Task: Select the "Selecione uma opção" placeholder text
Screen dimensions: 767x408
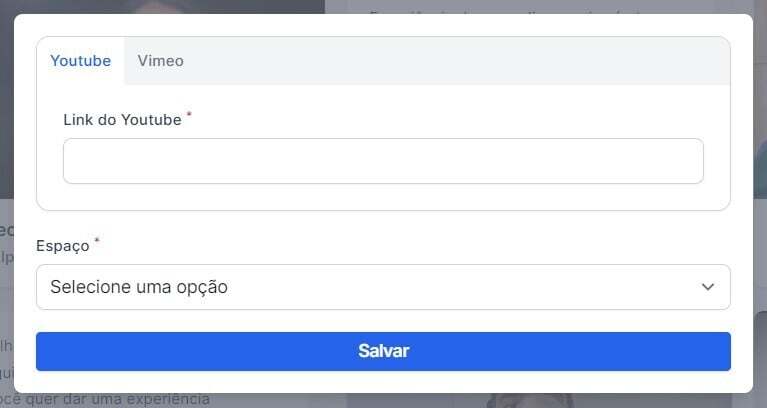Action: [139, 287]
